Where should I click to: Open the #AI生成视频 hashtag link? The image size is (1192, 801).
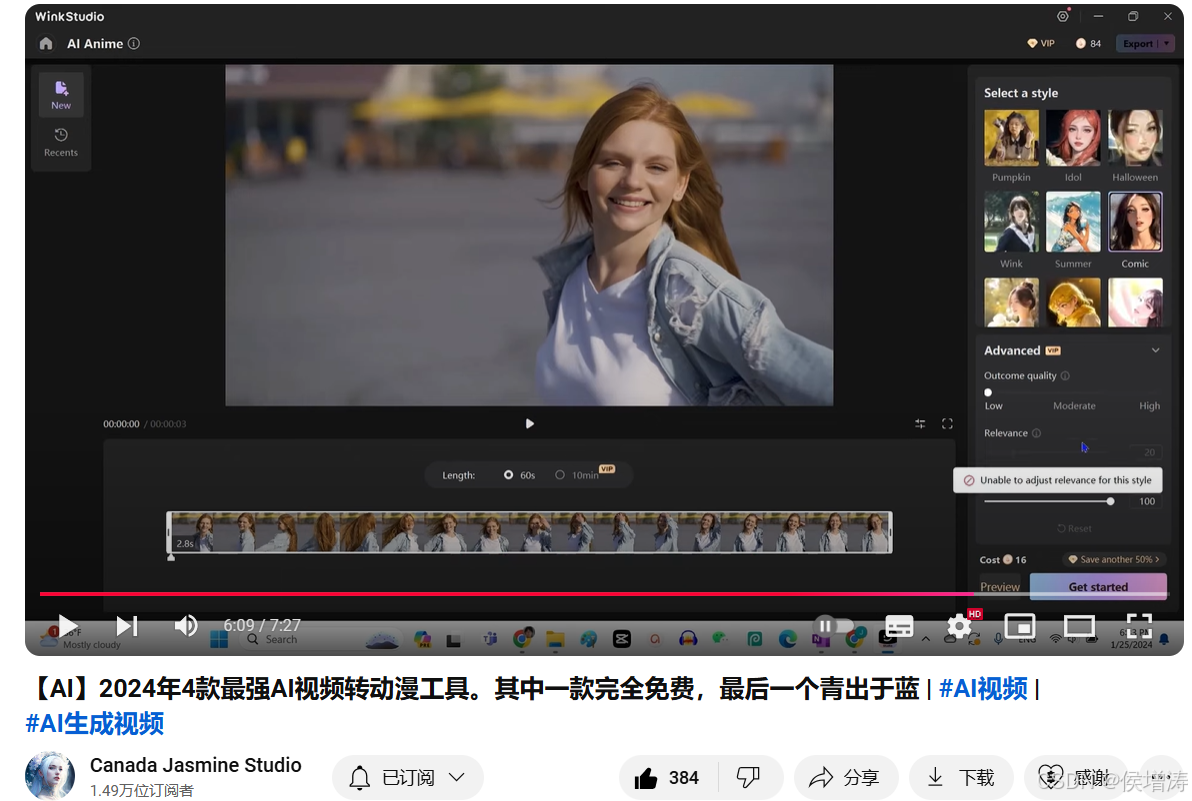click(95, 723)
